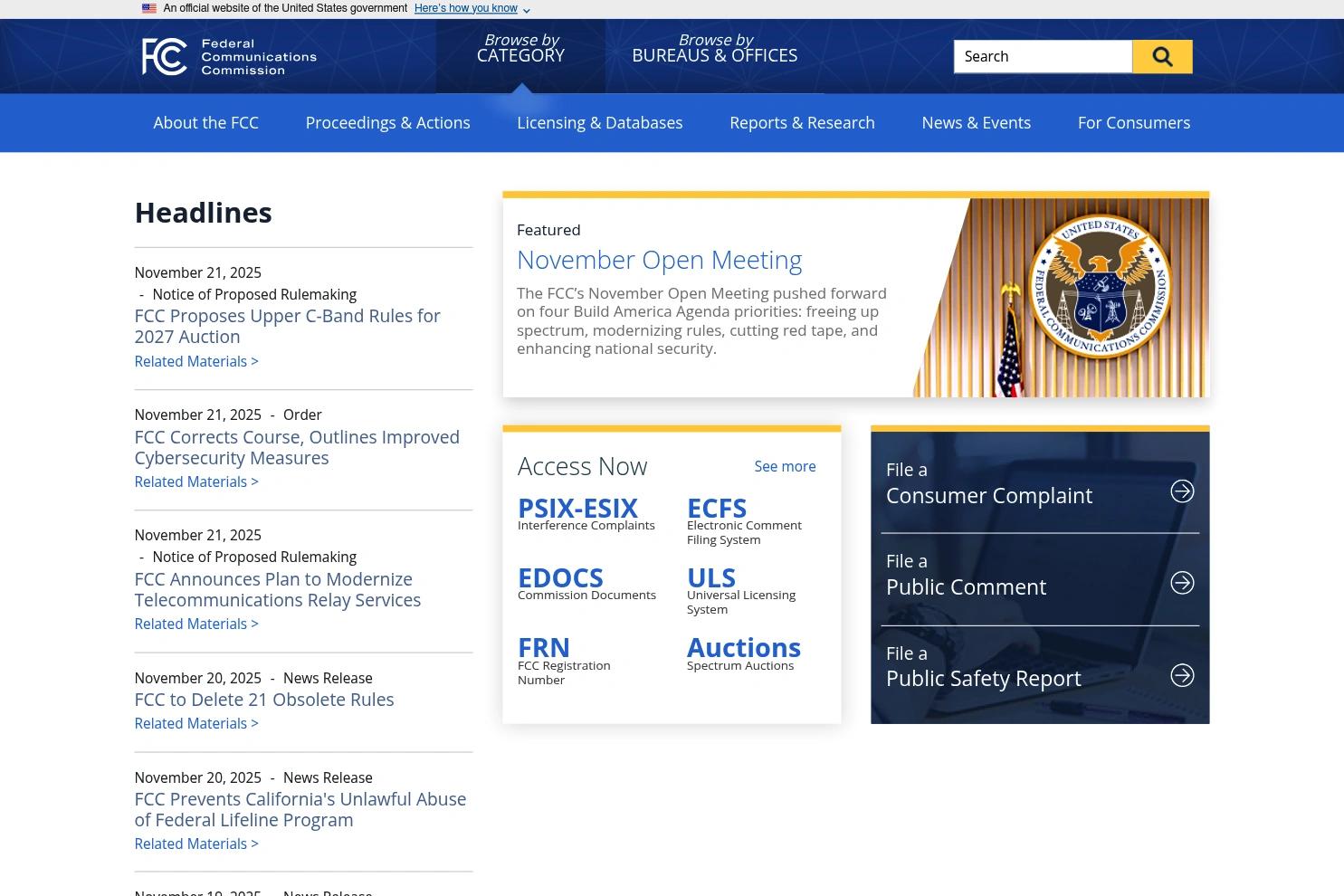Click the FCC logo in header

229,56
